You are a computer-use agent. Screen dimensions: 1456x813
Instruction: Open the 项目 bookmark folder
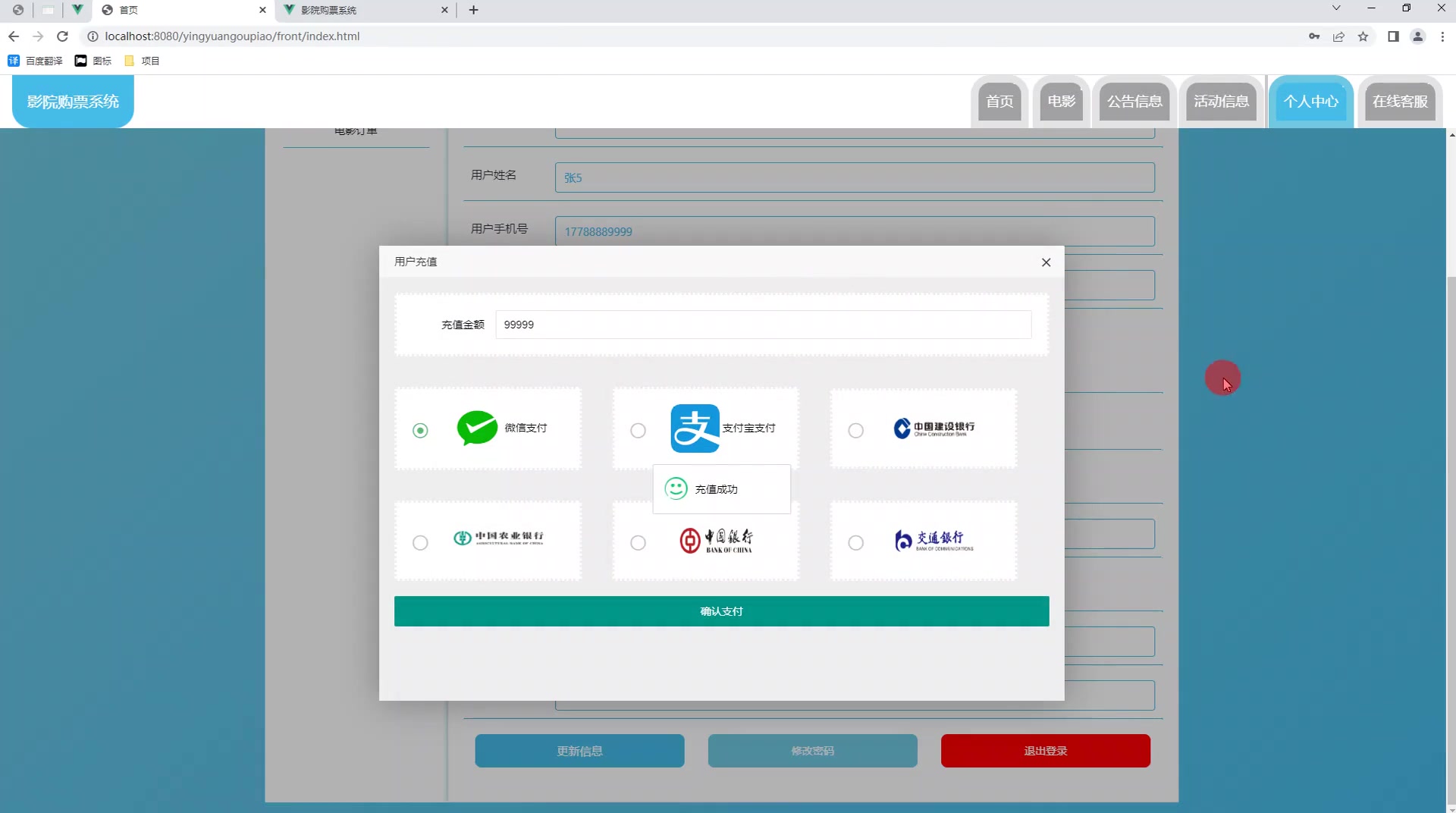142,61
